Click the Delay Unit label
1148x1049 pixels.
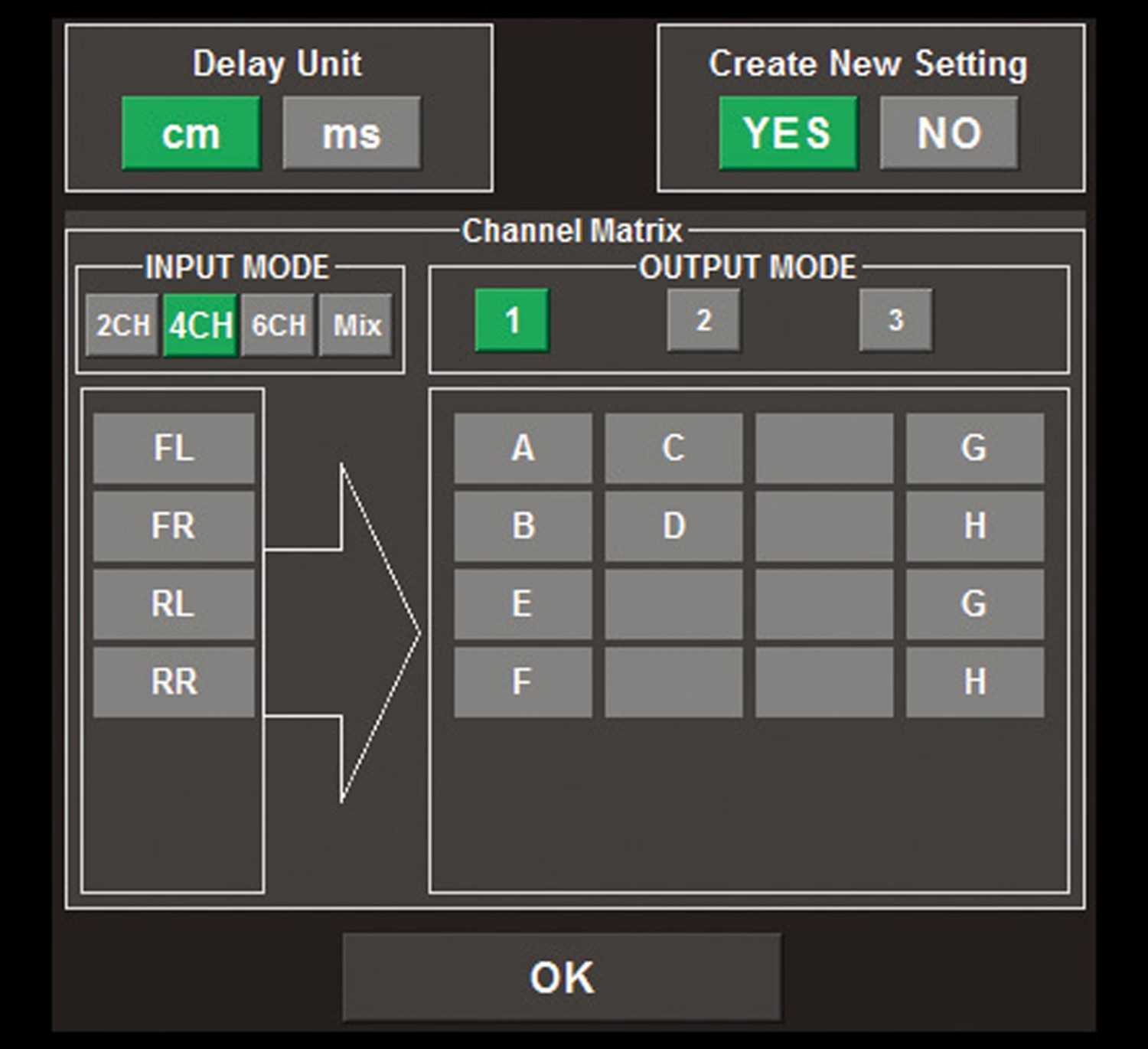pyautogui.click(x=277, y=64)
